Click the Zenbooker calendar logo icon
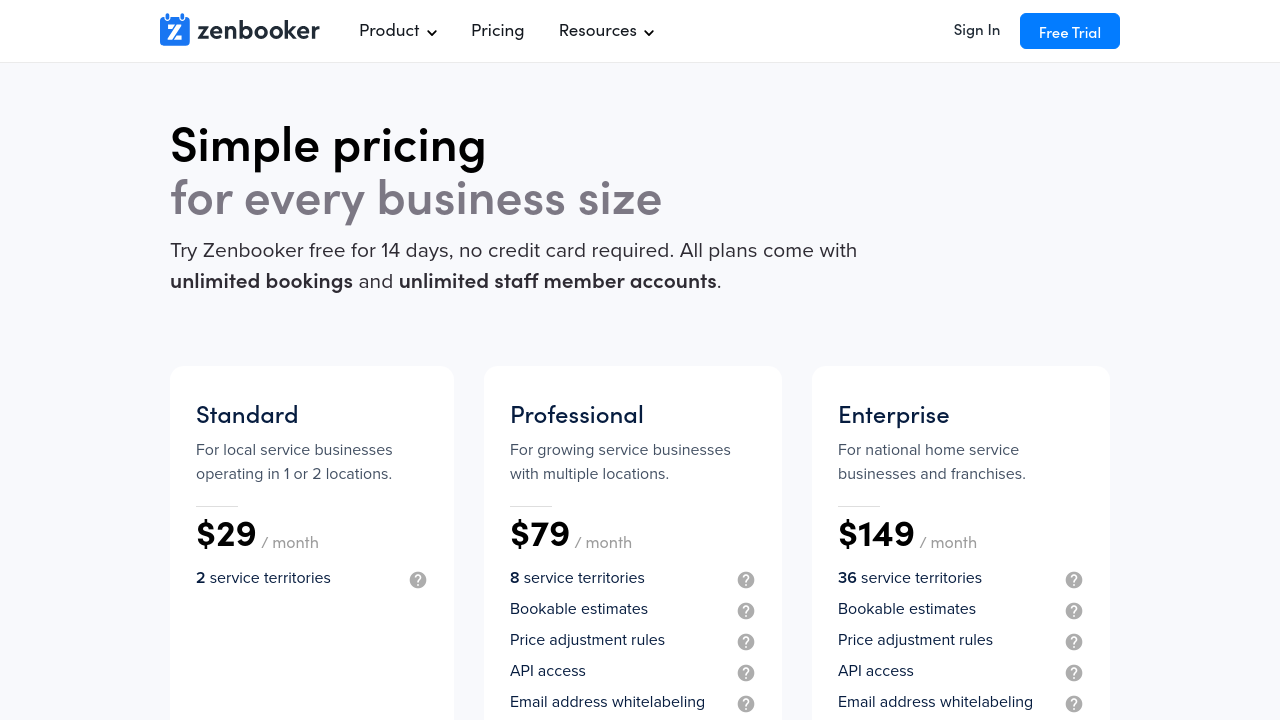This screenshot has width=1280, height=720. [x=175, y=30]
